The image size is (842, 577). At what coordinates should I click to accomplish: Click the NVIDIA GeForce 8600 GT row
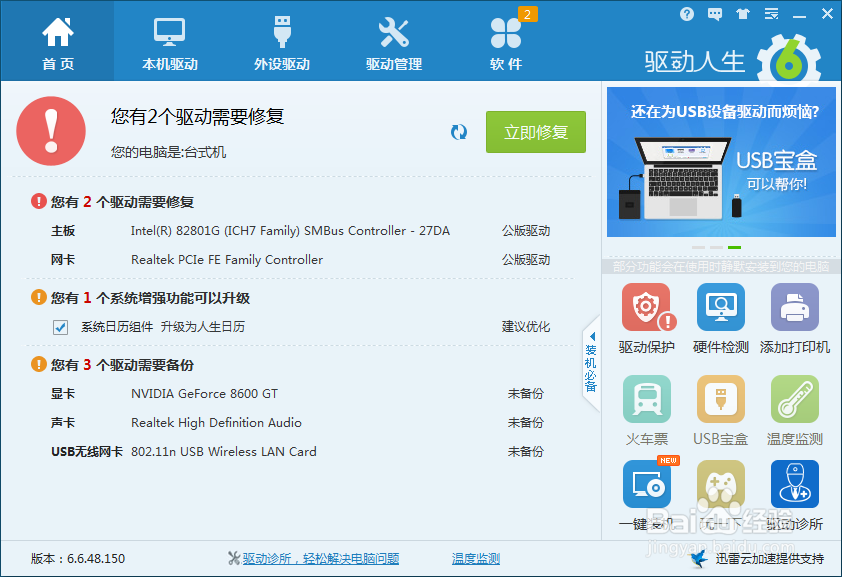298,394
